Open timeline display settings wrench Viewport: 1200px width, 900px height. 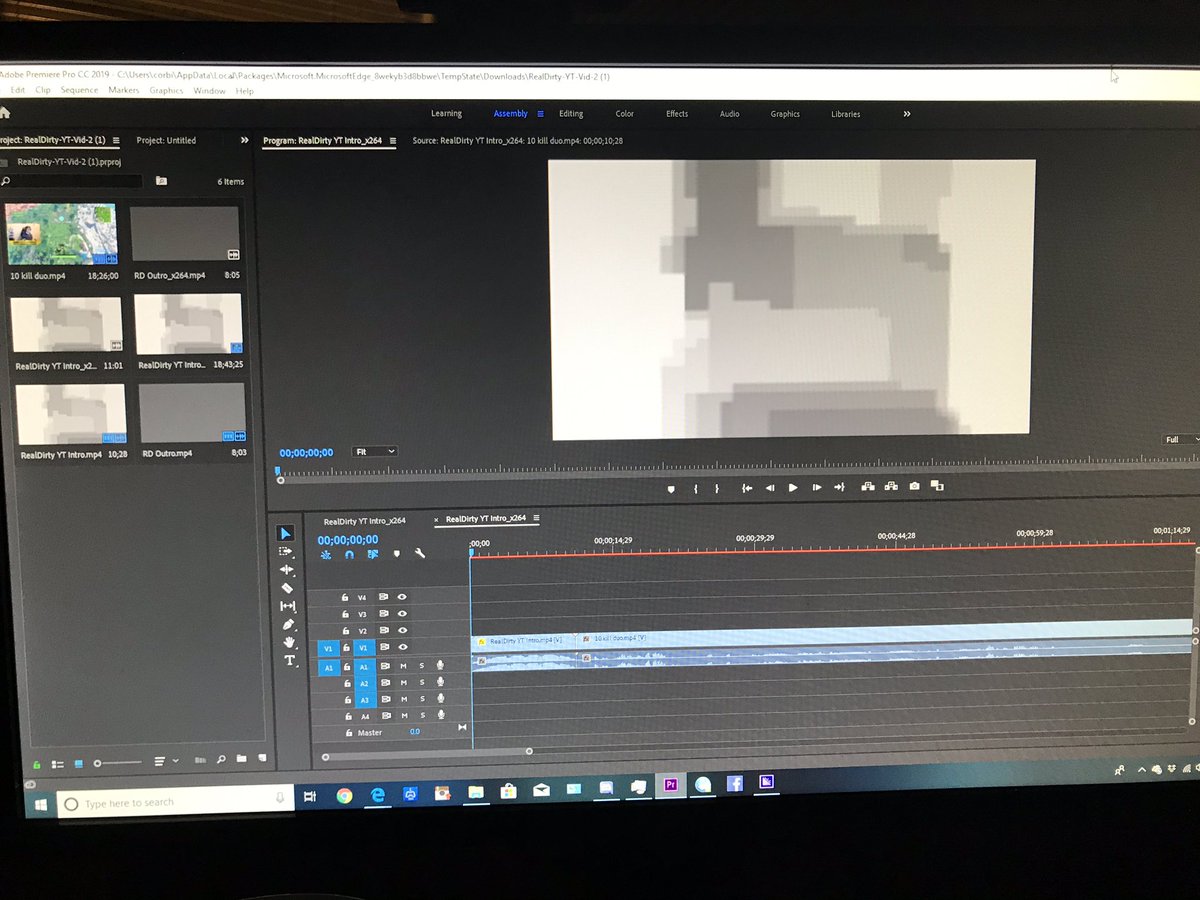point(420,553)
